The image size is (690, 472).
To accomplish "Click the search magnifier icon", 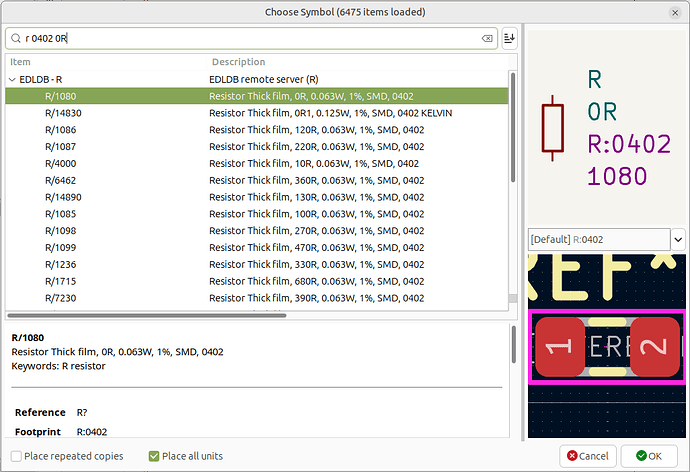I will (16, 39).
